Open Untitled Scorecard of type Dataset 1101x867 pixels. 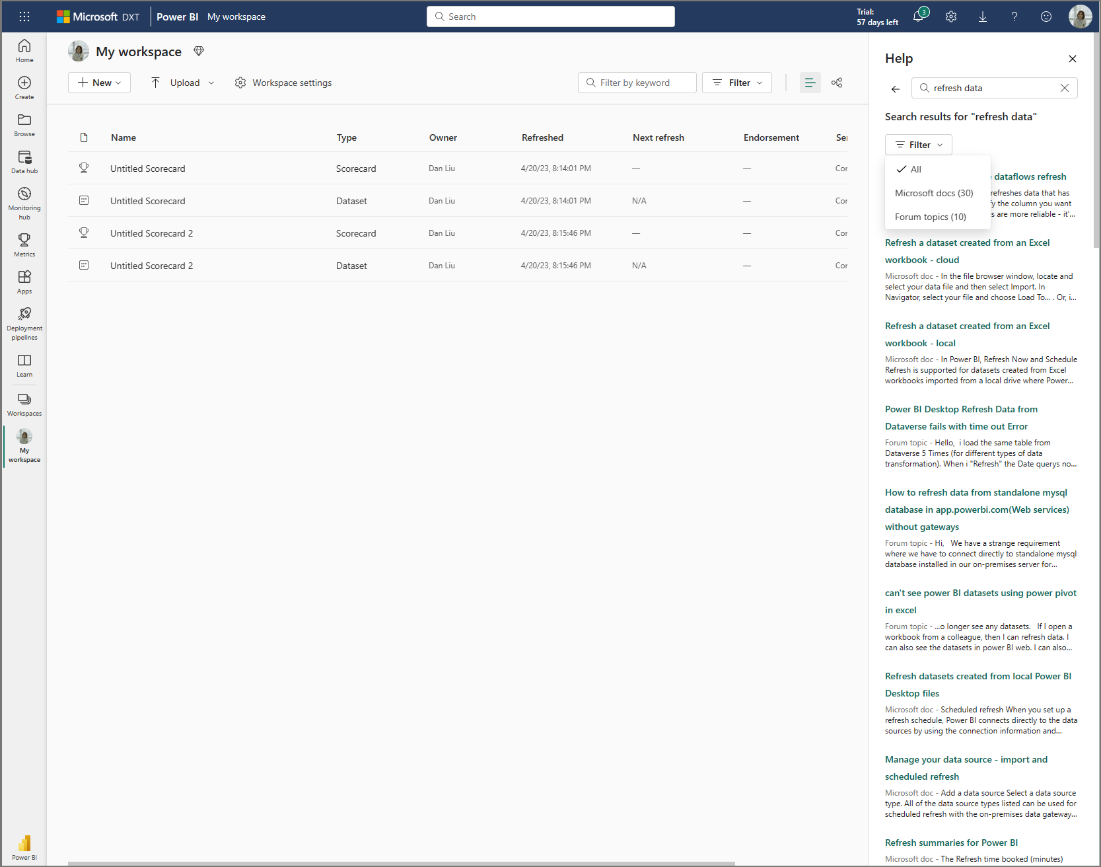tap(147, 201)
